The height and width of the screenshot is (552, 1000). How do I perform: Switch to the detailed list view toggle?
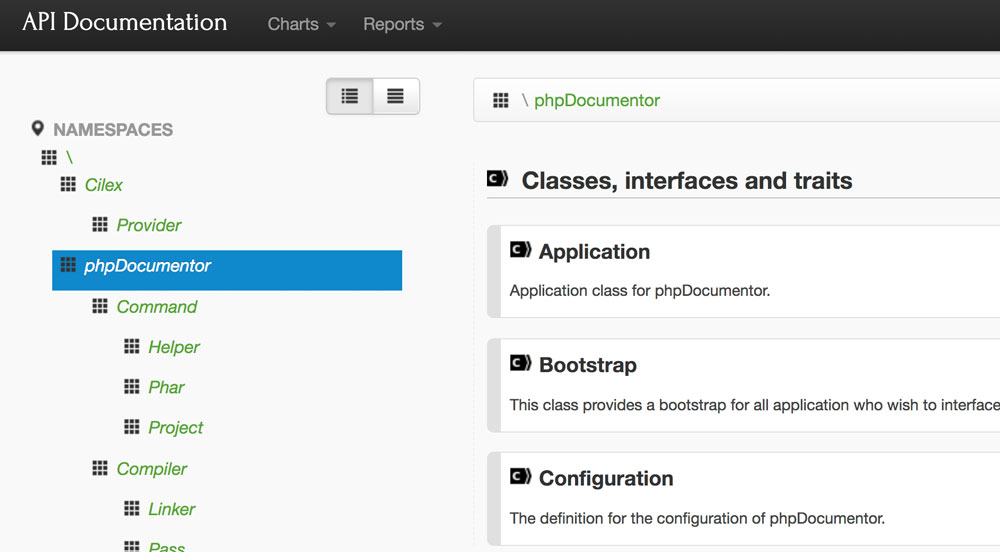click(x=350, y=96)
